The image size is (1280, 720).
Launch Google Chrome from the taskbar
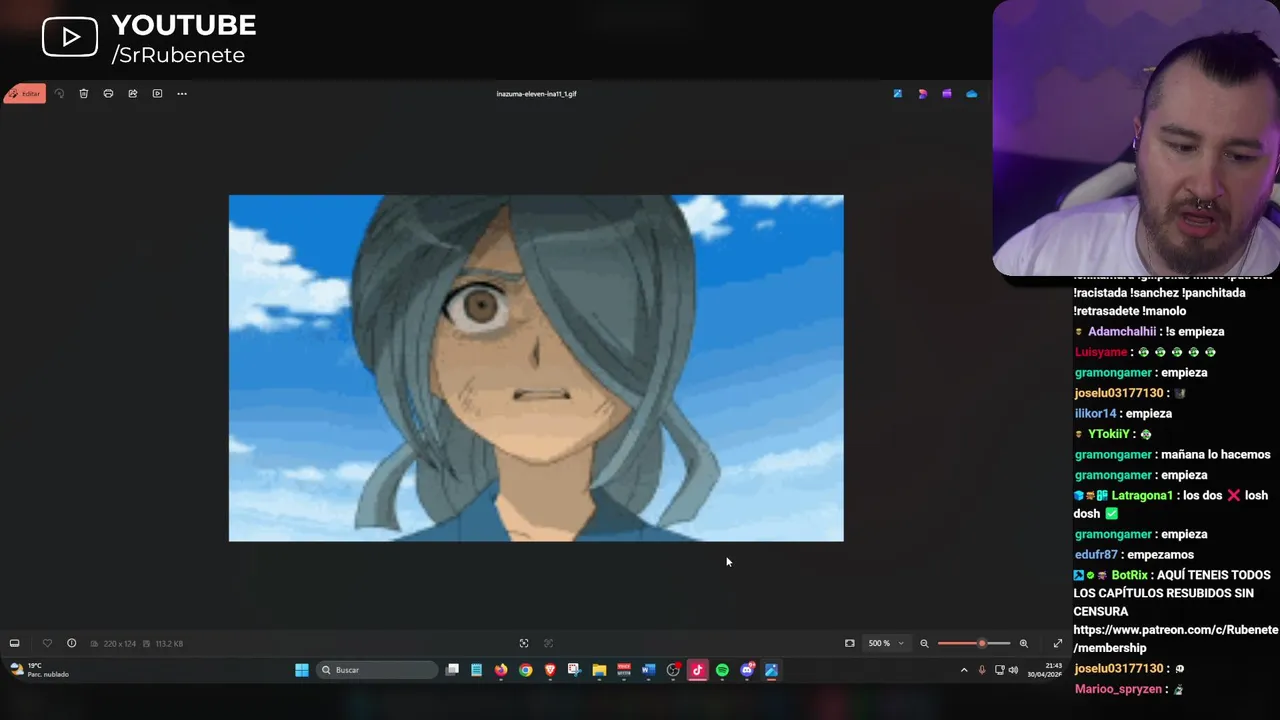click(x=526, y=670)
